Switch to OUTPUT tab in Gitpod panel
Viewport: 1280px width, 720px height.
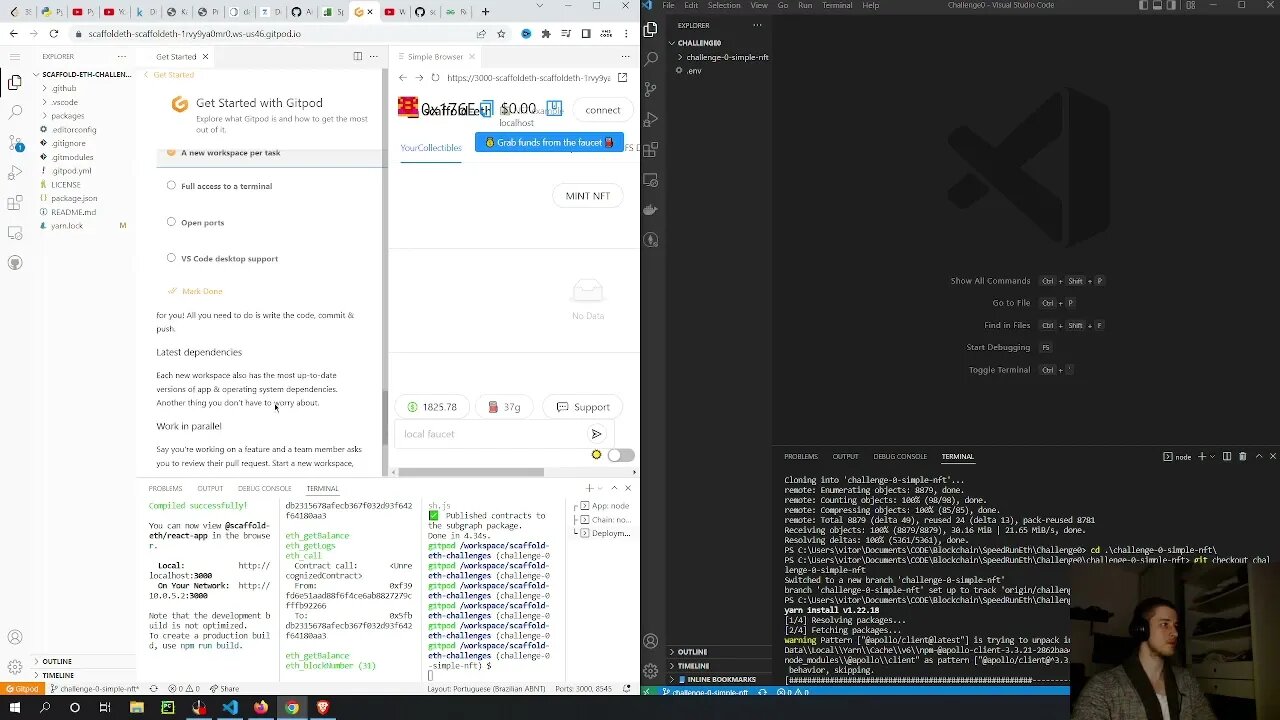[210, 488]
